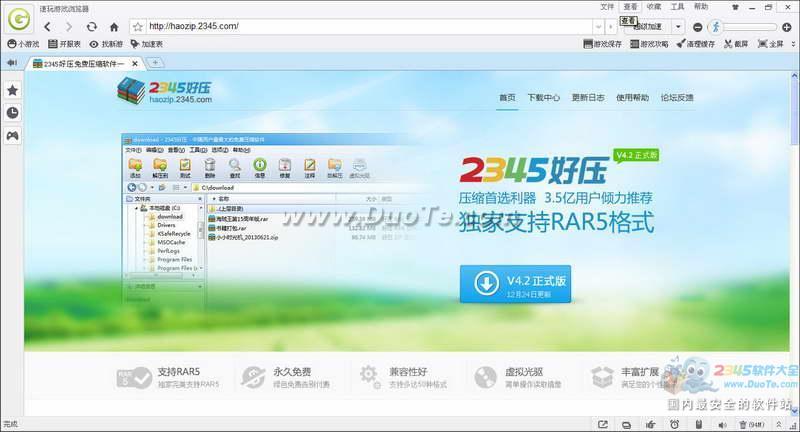This screenshot has width=800, height=432.
Task: Click the 永久免费 feature item
Action: pyautogui.click(x=285, y=377)
